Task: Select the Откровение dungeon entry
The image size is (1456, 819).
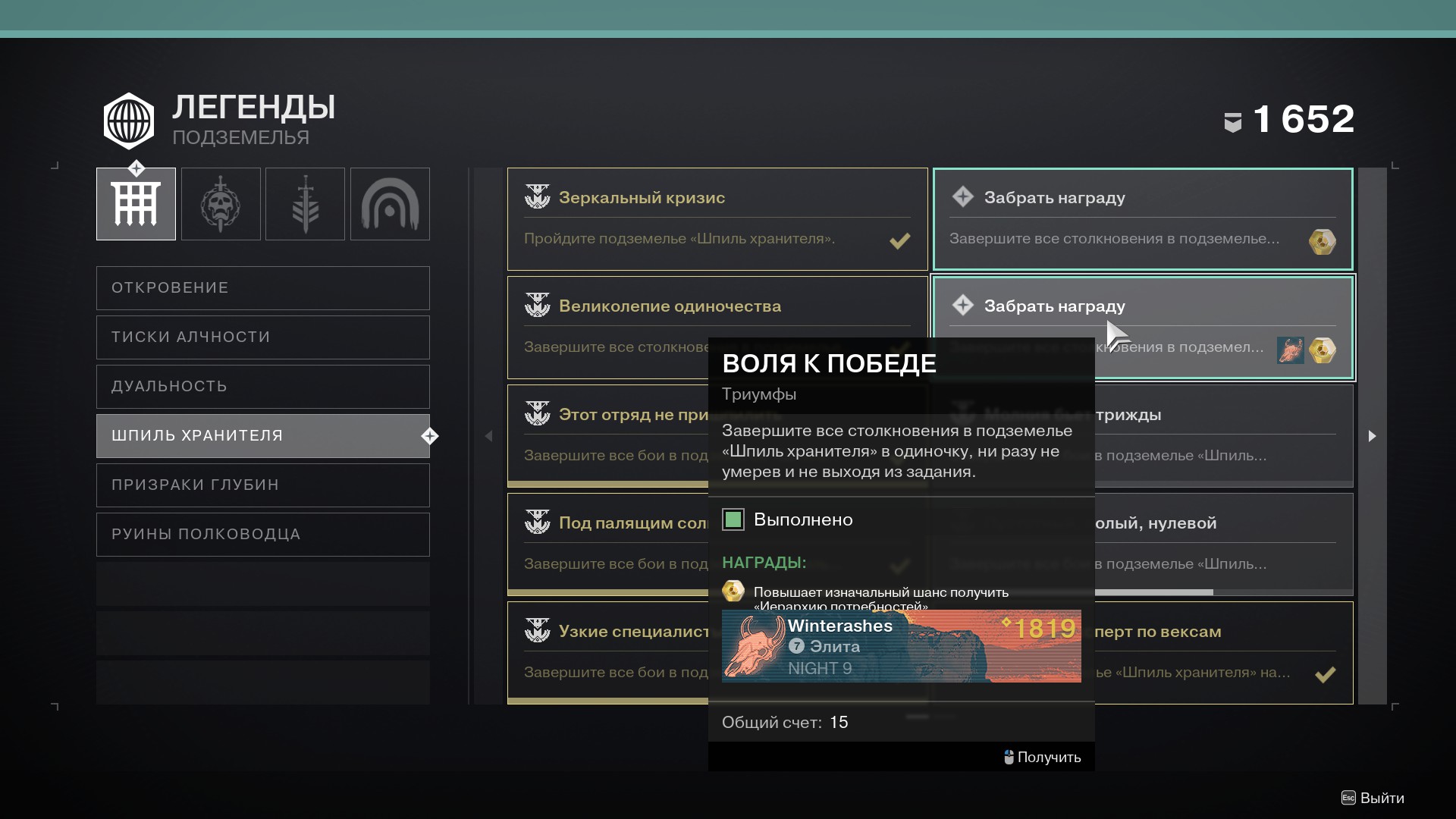Action: (x=262, y=288)
